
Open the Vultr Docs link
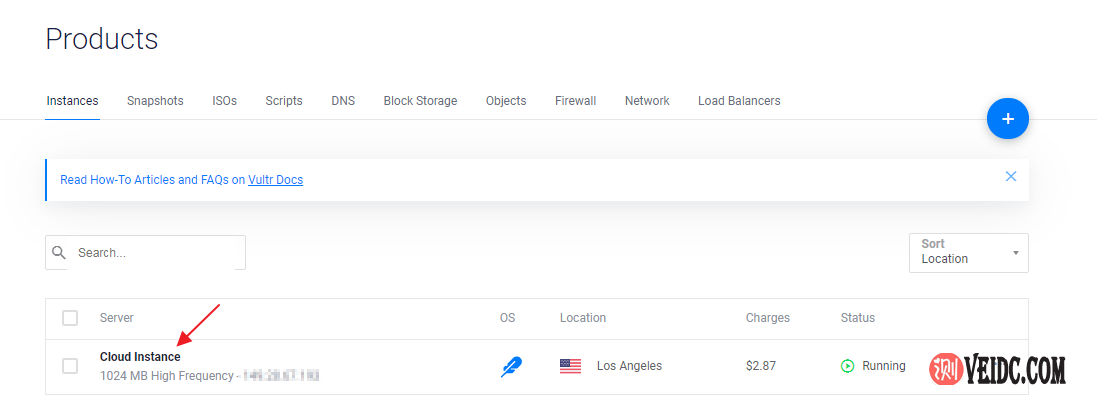[x=275, y=180]
